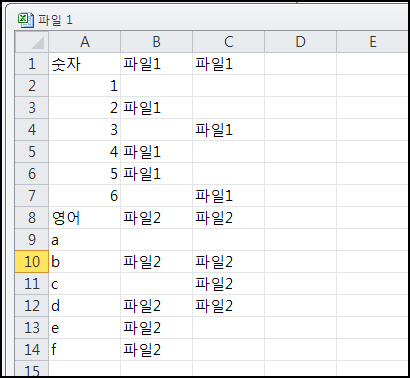Click cell C1 containing 파일1
Viewport: 410px width, 378px height.
228,64
